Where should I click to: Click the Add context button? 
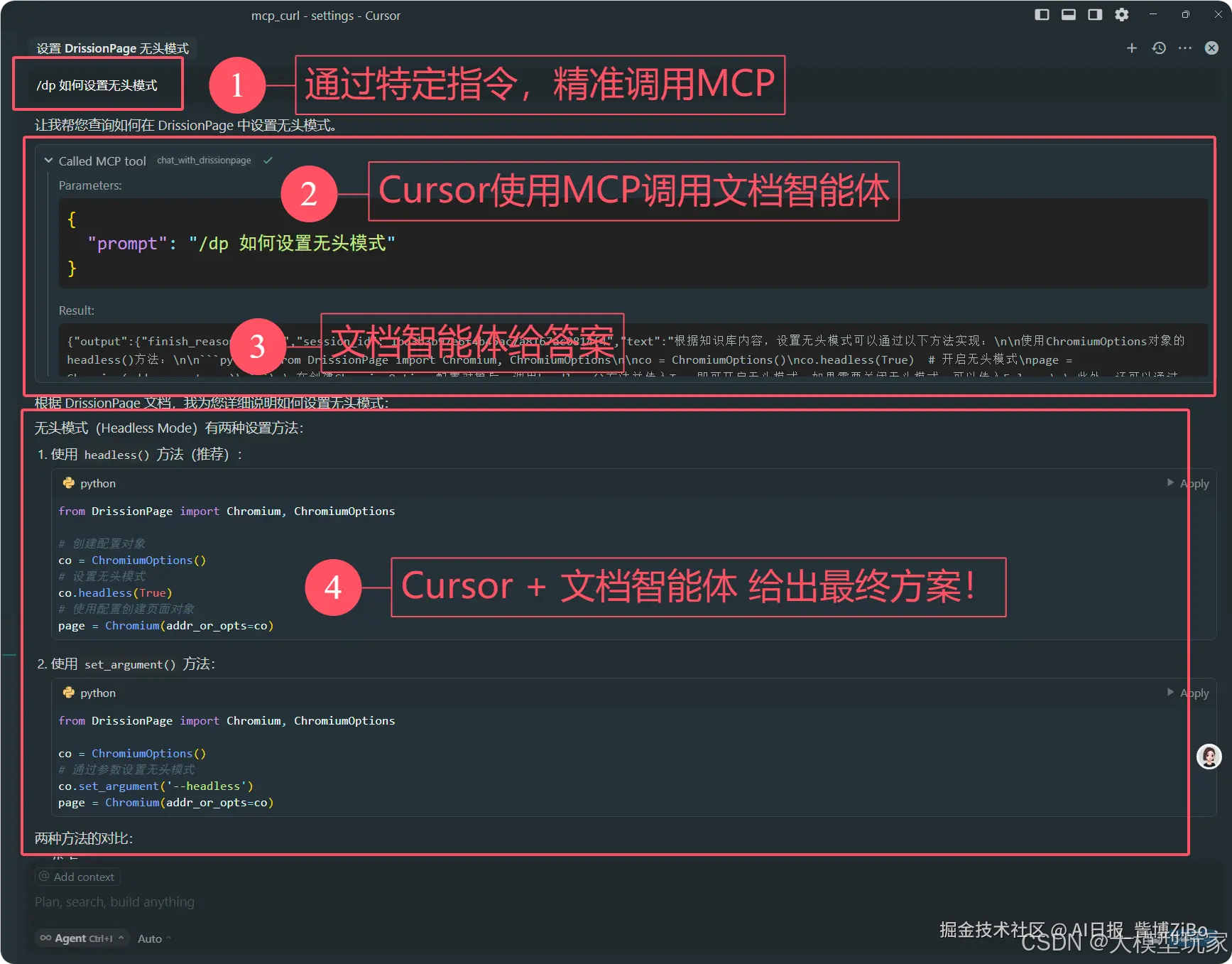coord(77,876)
